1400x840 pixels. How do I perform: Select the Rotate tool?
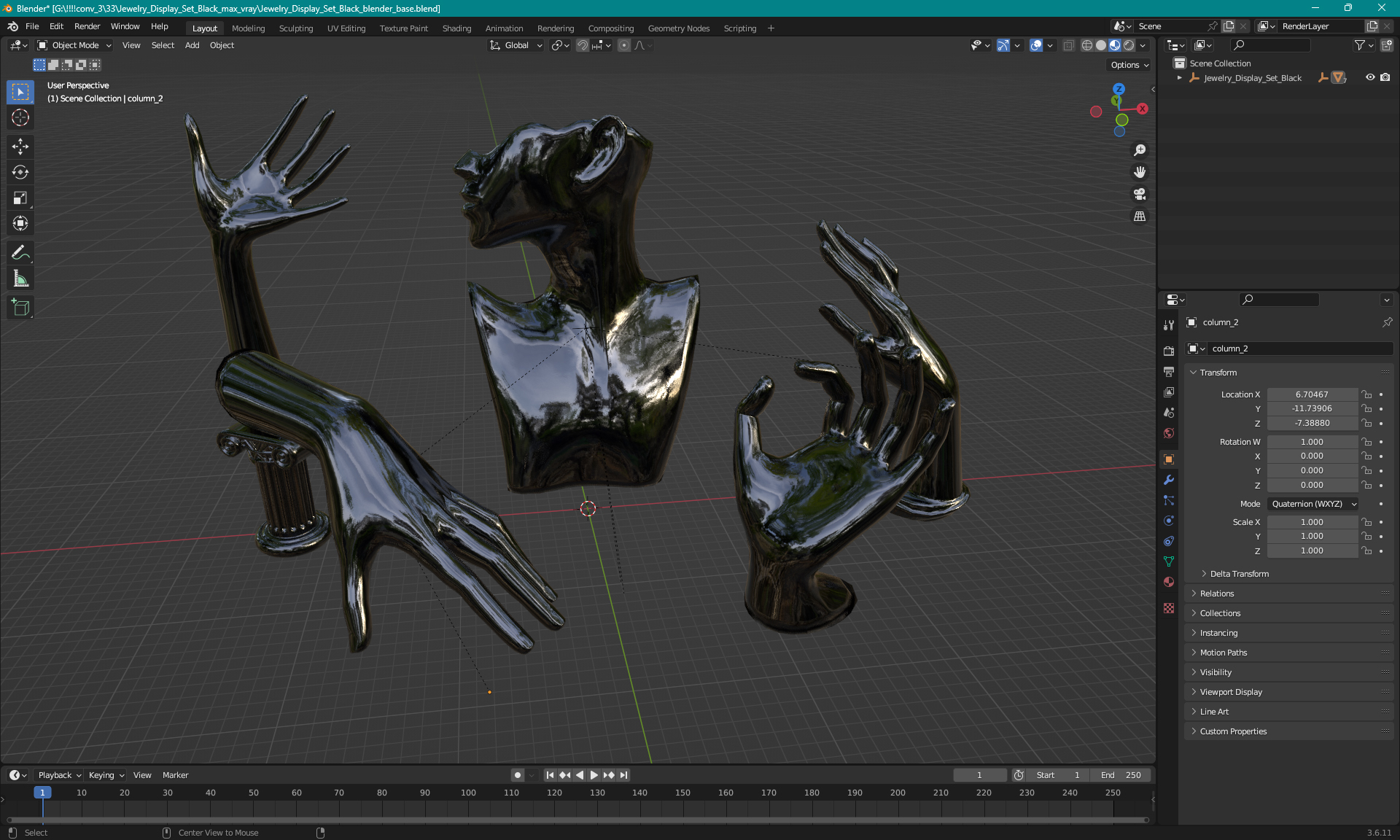pyautogui.click(x=20, y=172)
